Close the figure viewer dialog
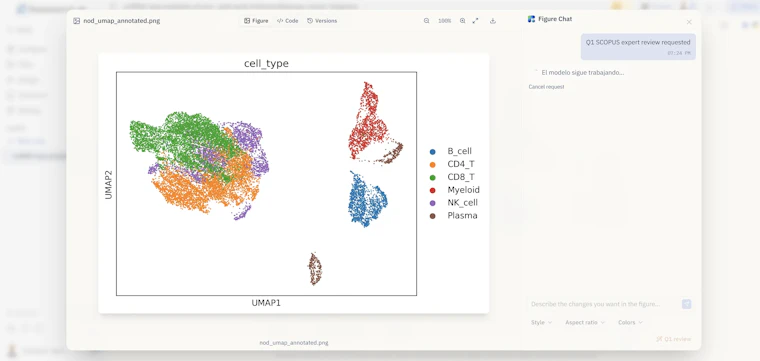This screenshot has width=760, height=361. coord(689,22)
